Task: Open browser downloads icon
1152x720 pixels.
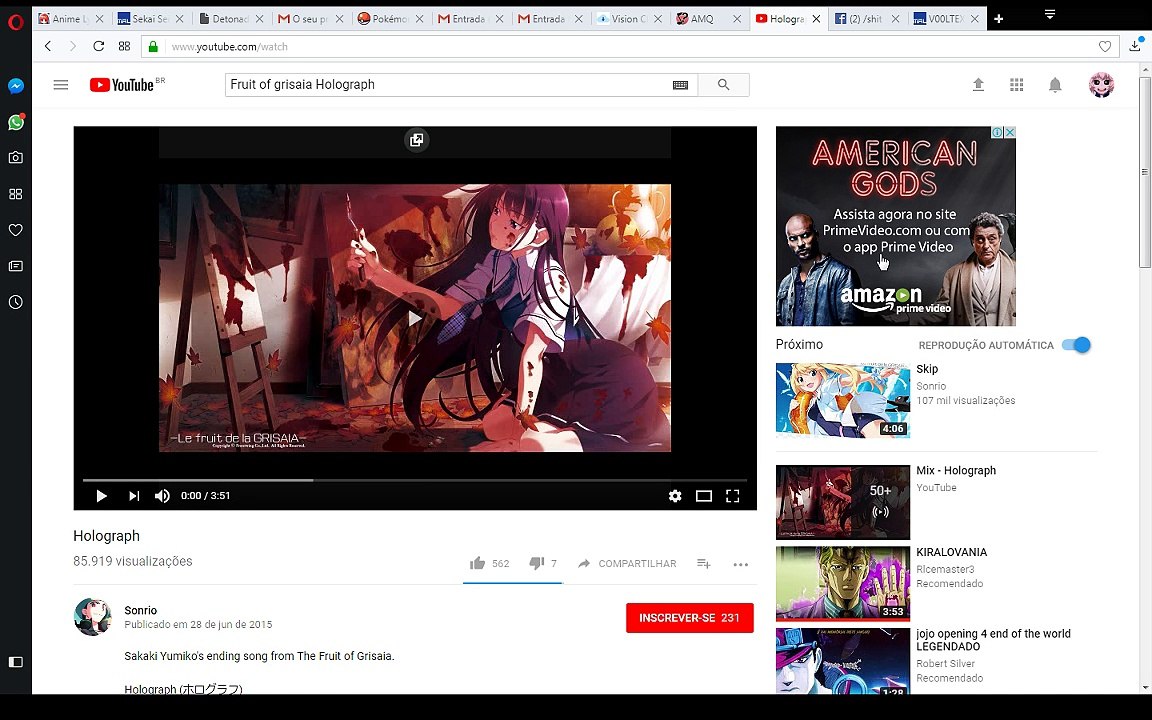Action: 1135,46
